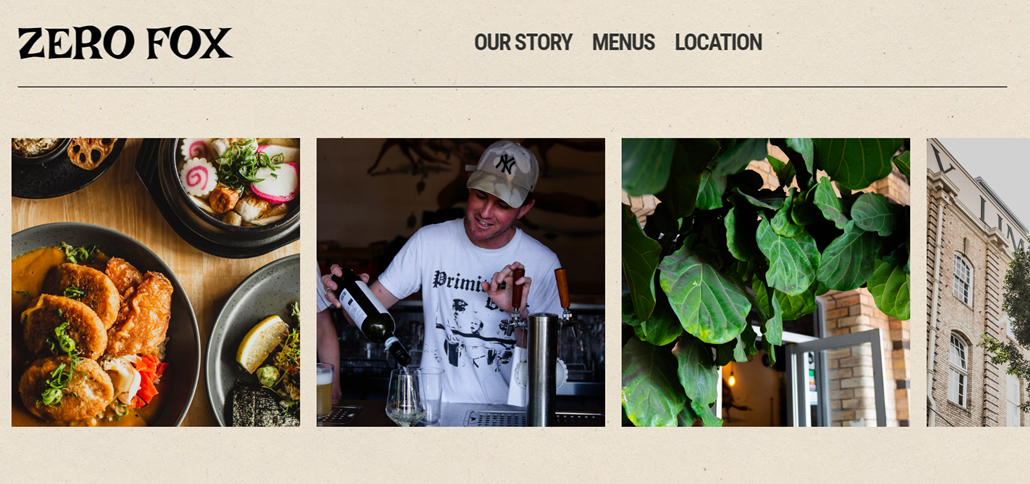1030x484 pixels.
Task: Go to the Menus page
Action: tap(623, 42)
